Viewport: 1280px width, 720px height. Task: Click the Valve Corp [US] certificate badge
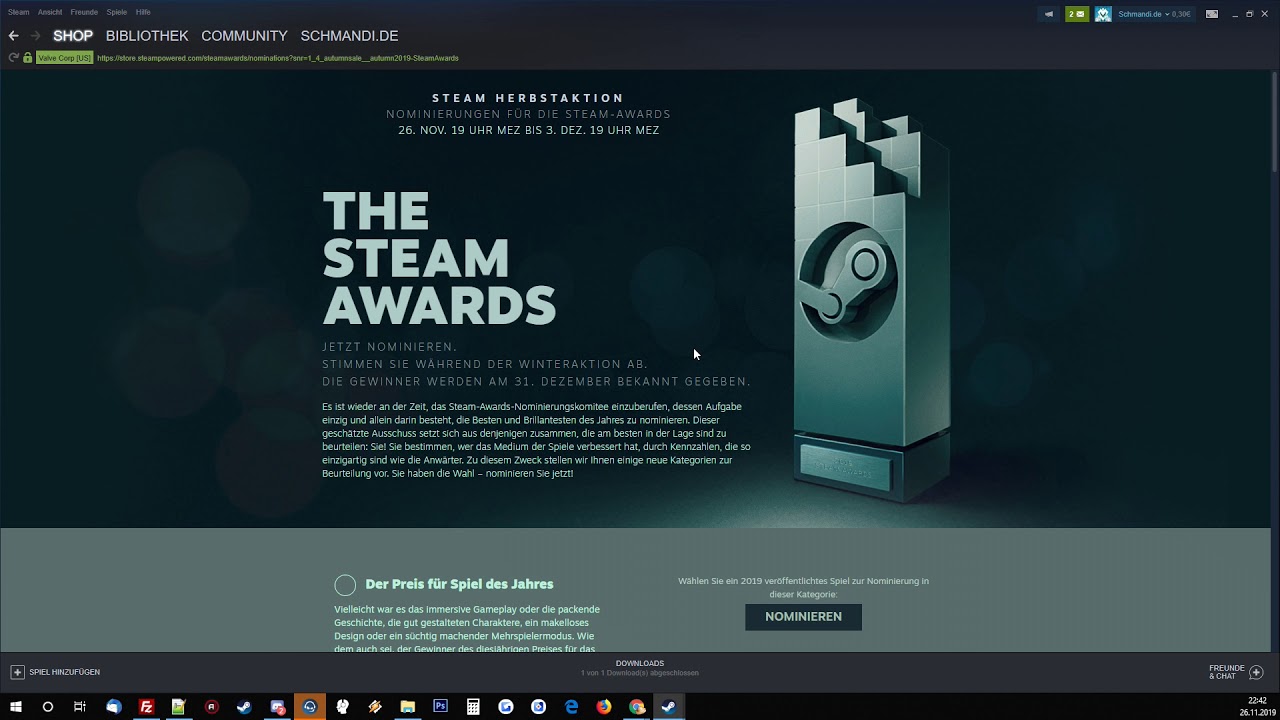click(65, 58)
